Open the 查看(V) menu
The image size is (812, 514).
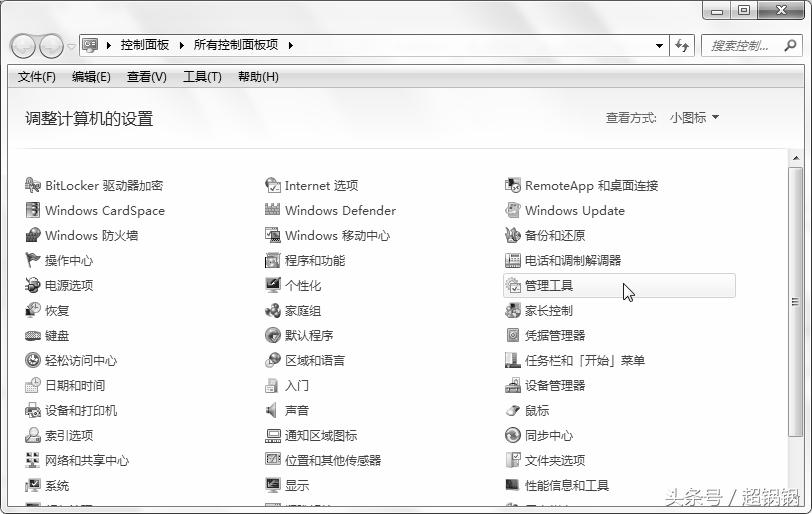click(147, 77)
